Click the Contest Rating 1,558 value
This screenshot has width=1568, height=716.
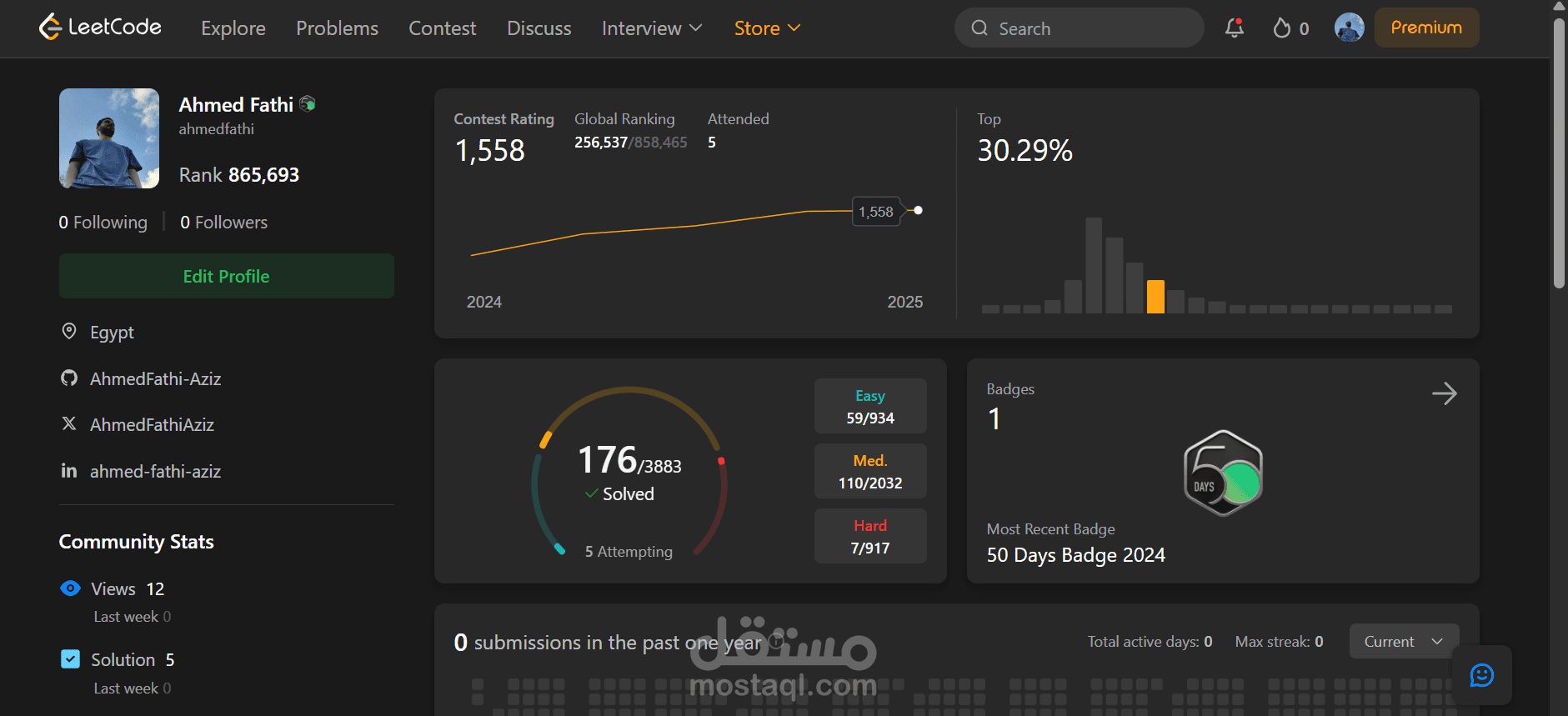[x=490, y=151]
